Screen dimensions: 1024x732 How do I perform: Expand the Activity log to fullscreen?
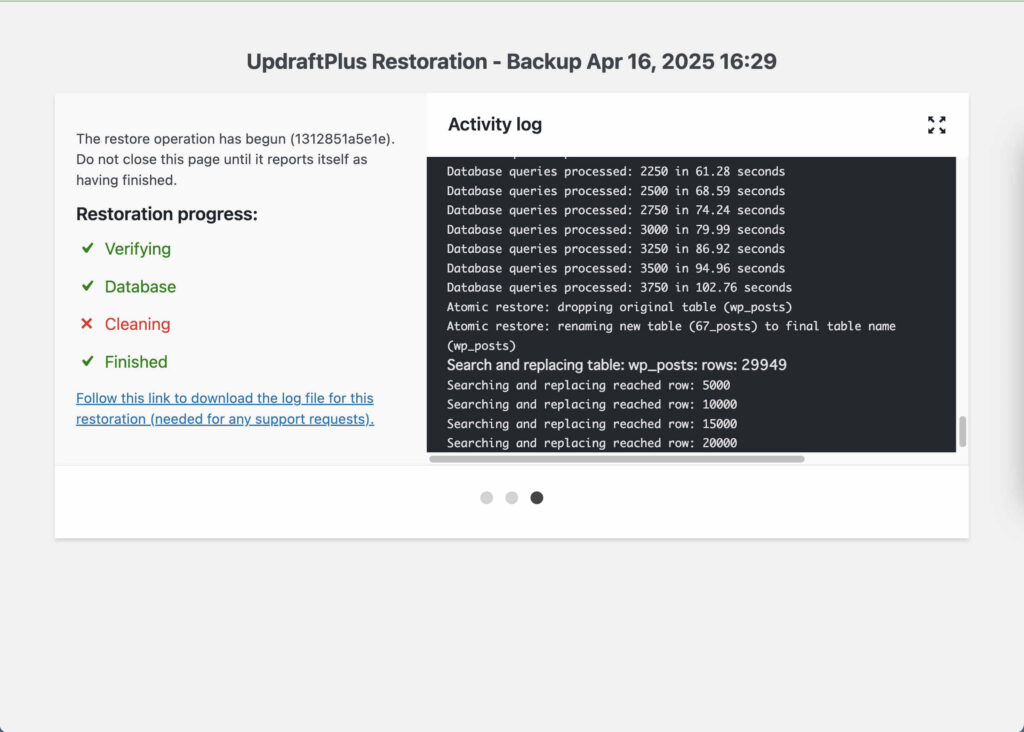(936, 125)
